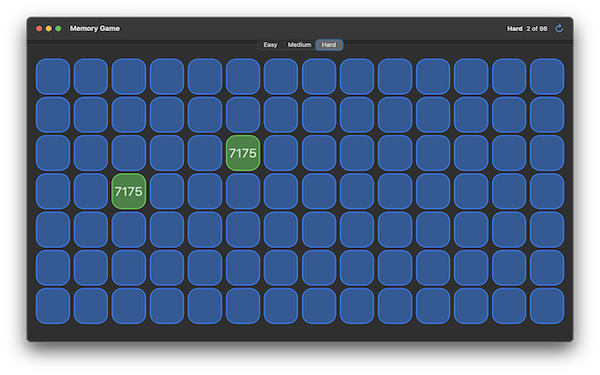The image size is (600, 375).
Task: Click the matched 7175 card in the third row
Action: click(243, 153)
